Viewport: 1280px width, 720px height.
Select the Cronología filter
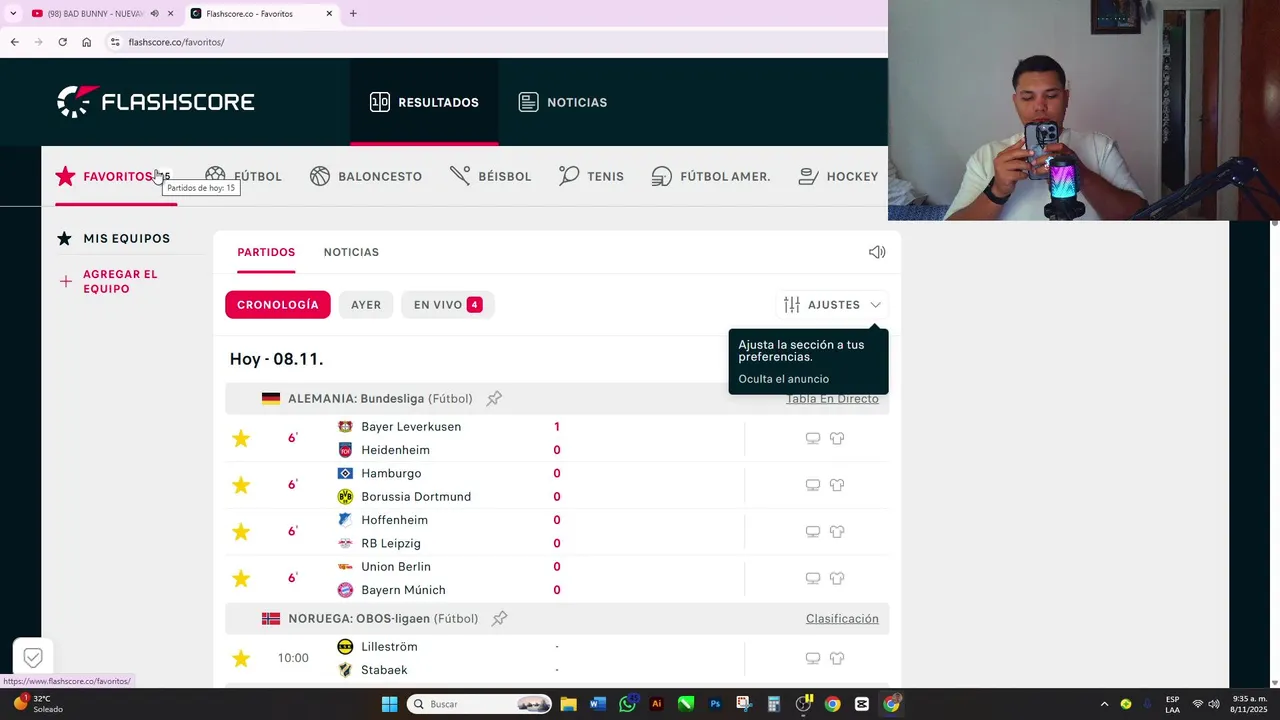[x=278, y=305]
